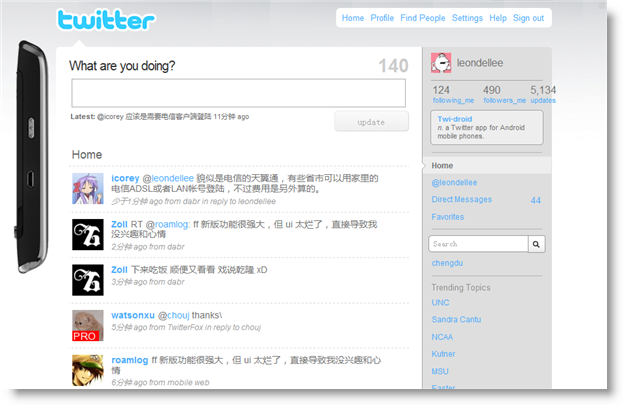Open the Zoll username in the RT tweet
Viewport: 623px width, 405px height.
[x=119, y=225]
